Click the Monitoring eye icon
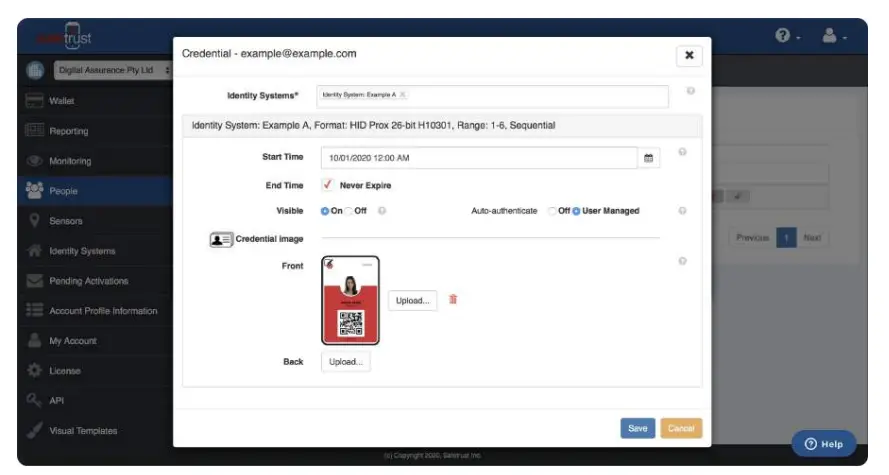Viewport: 889px width, 475px height. click(x=35, y=161)
